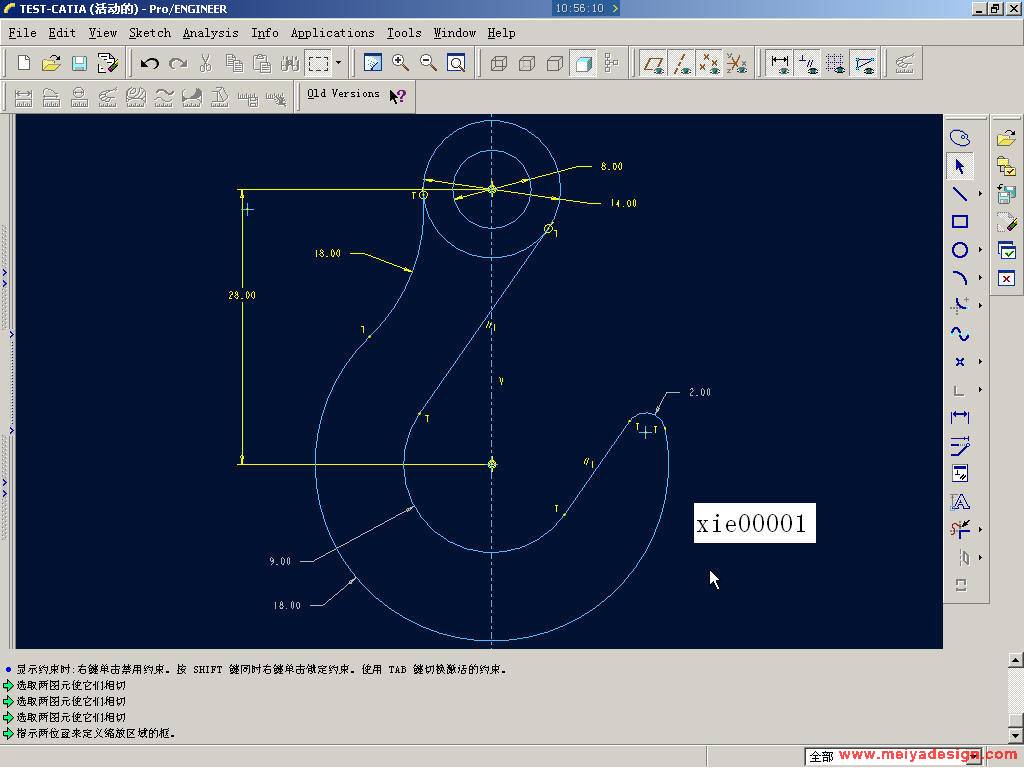Open the Applications menu

coord(332,33)
